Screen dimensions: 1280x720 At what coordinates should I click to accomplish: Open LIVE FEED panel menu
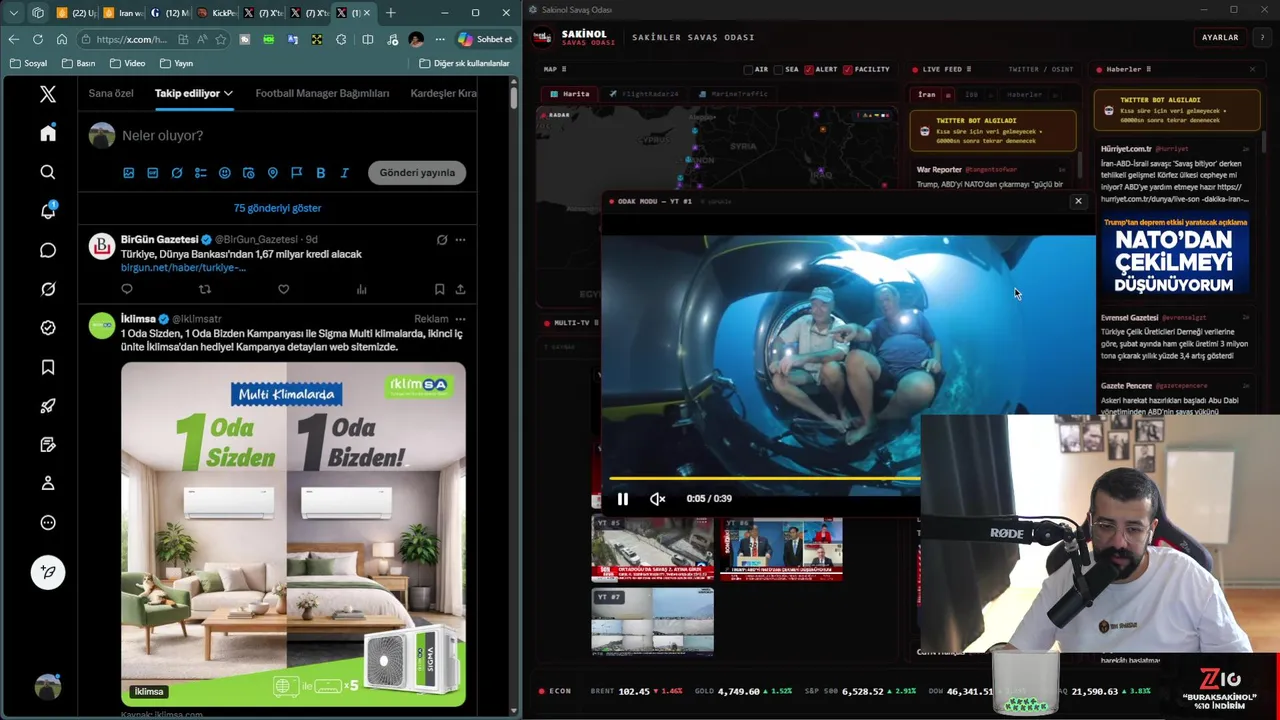[x=969, y=69]
